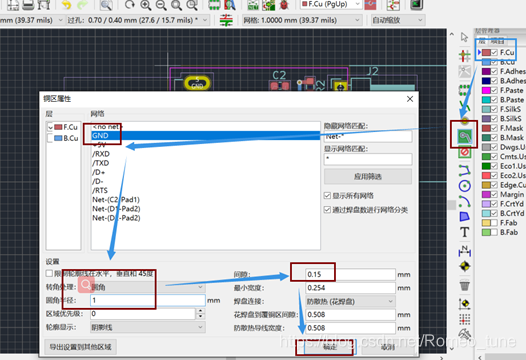The image size is (526, 360).
Task: Toggle the track width auto icon
Action: coord(226,20)
